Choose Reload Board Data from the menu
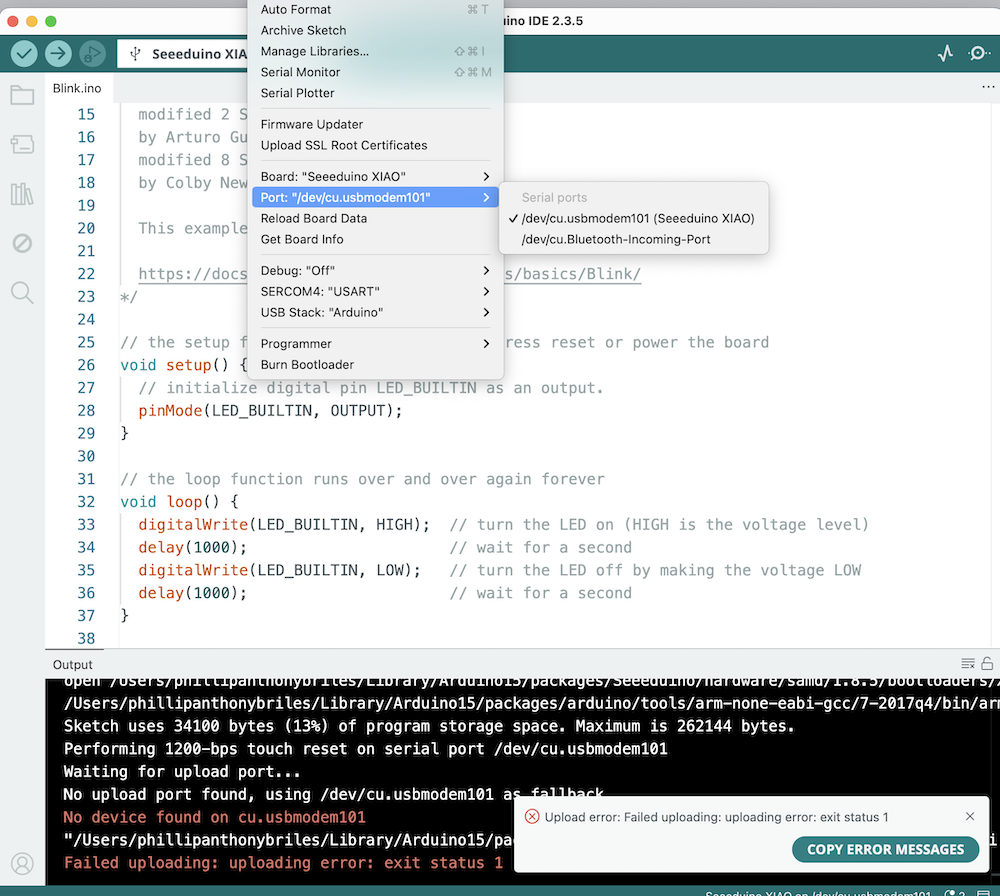 point(375,218)
